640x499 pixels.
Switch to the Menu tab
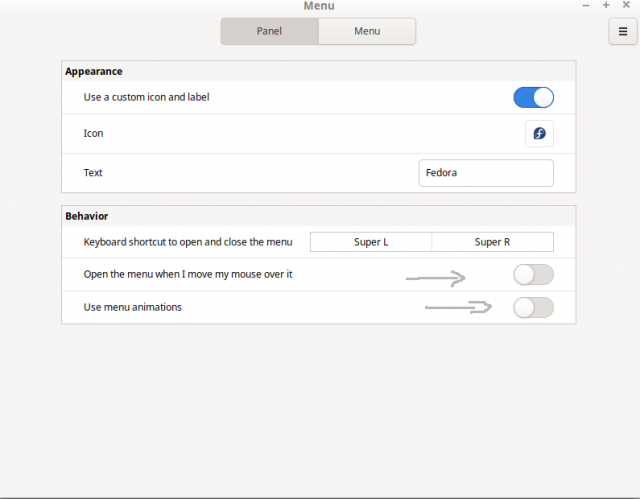367,31
